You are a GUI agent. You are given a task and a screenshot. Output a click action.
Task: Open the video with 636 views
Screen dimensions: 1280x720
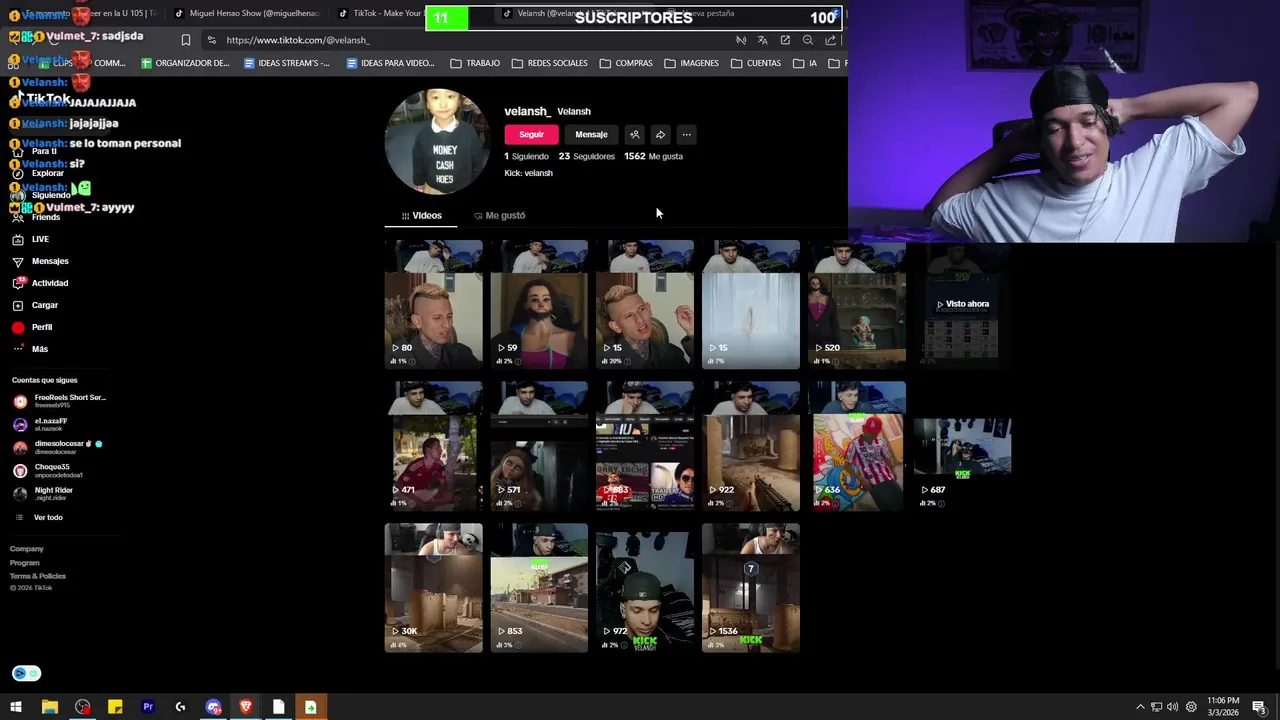pos(857,446)
